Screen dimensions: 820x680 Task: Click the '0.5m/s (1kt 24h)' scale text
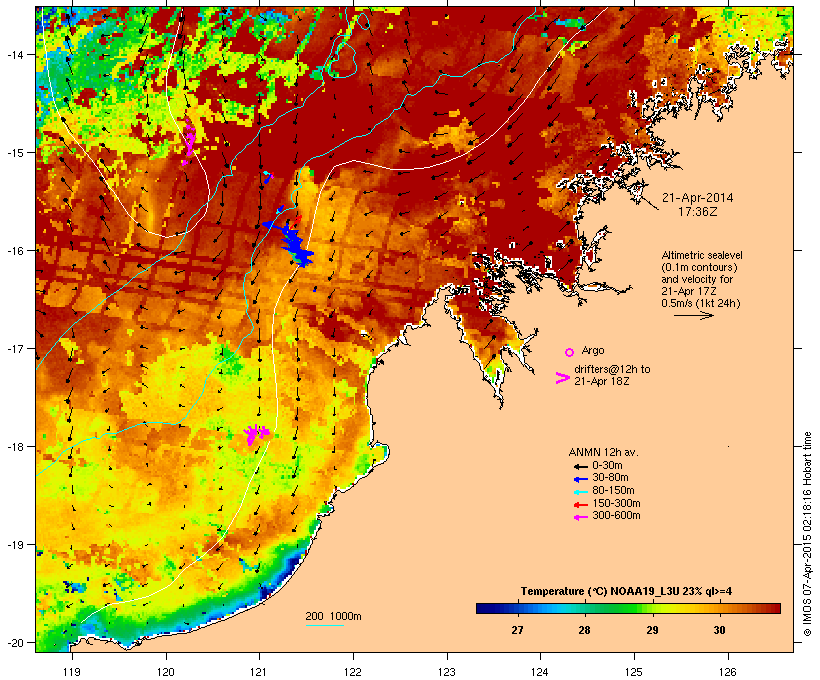[x=701, y=303]
